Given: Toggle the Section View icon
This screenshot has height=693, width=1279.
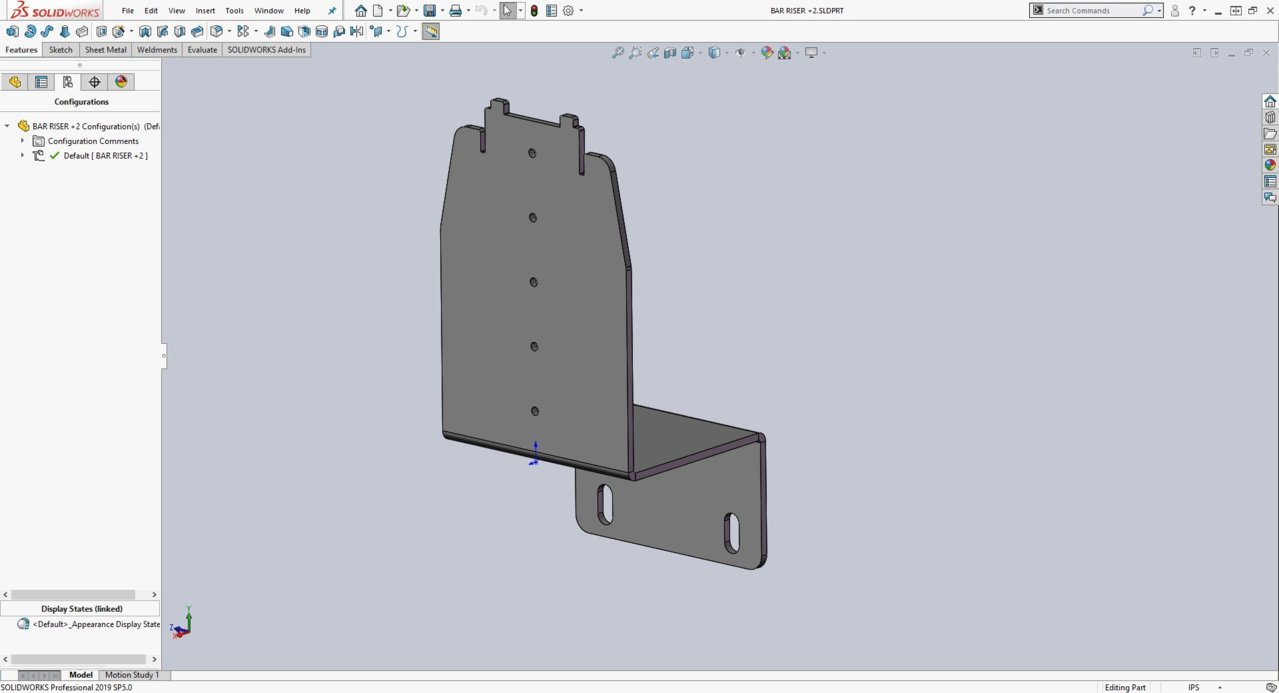Looking at the screenshot, I should coord(670,53).
